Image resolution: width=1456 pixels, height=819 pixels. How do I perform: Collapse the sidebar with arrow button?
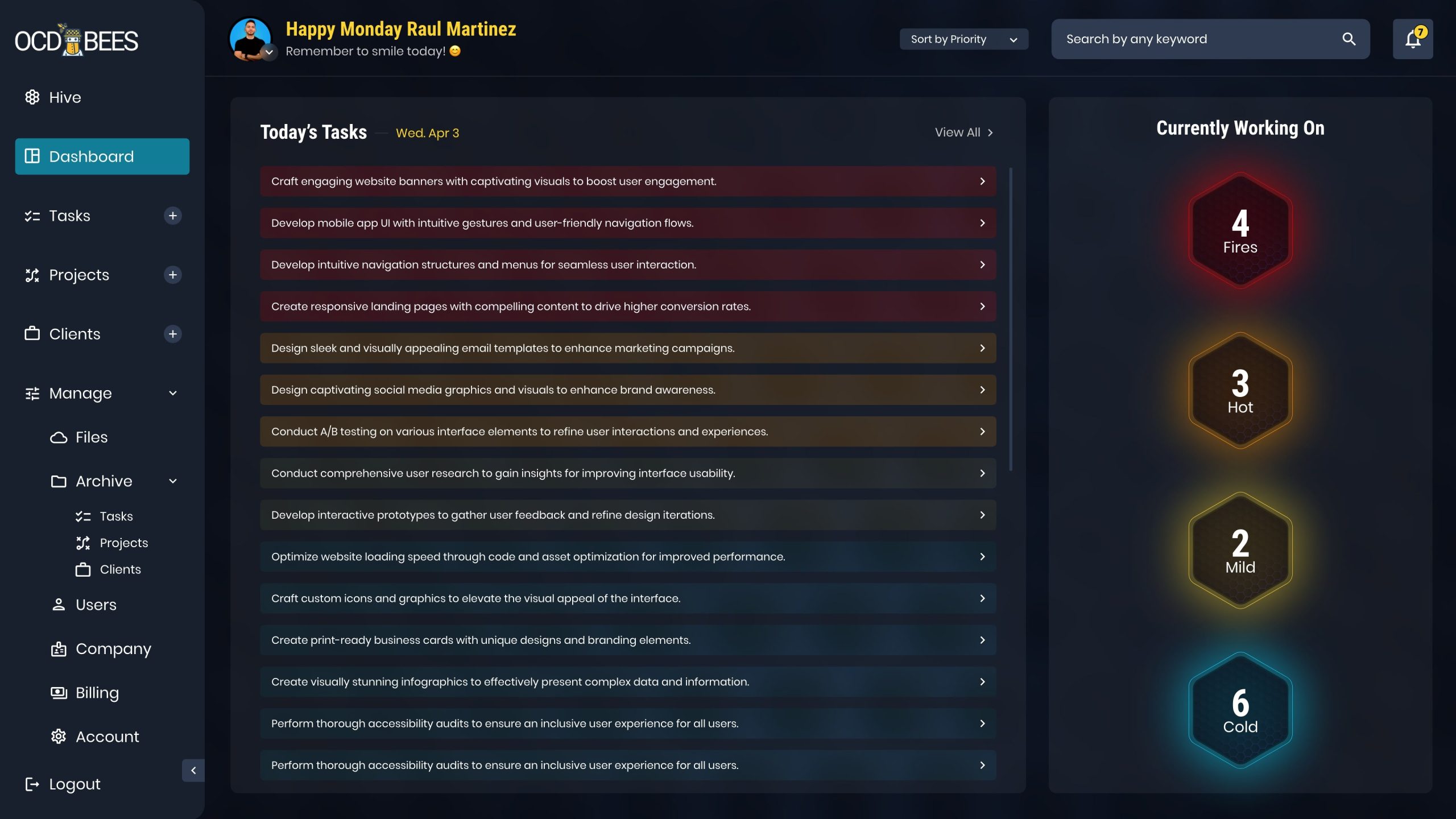[x=193, y=771]
